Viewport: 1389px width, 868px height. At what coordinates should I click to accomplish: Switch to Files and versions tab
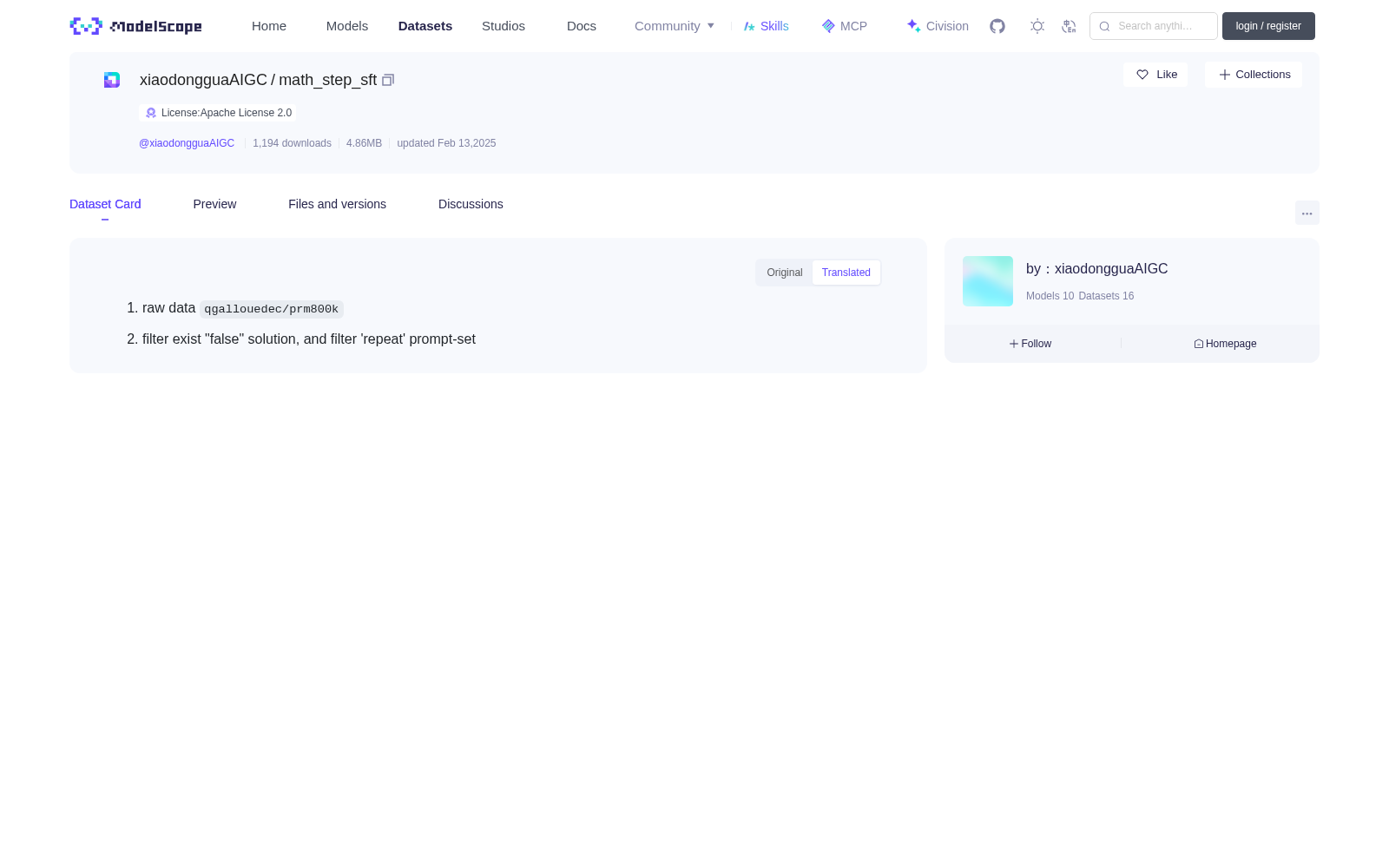337,204
